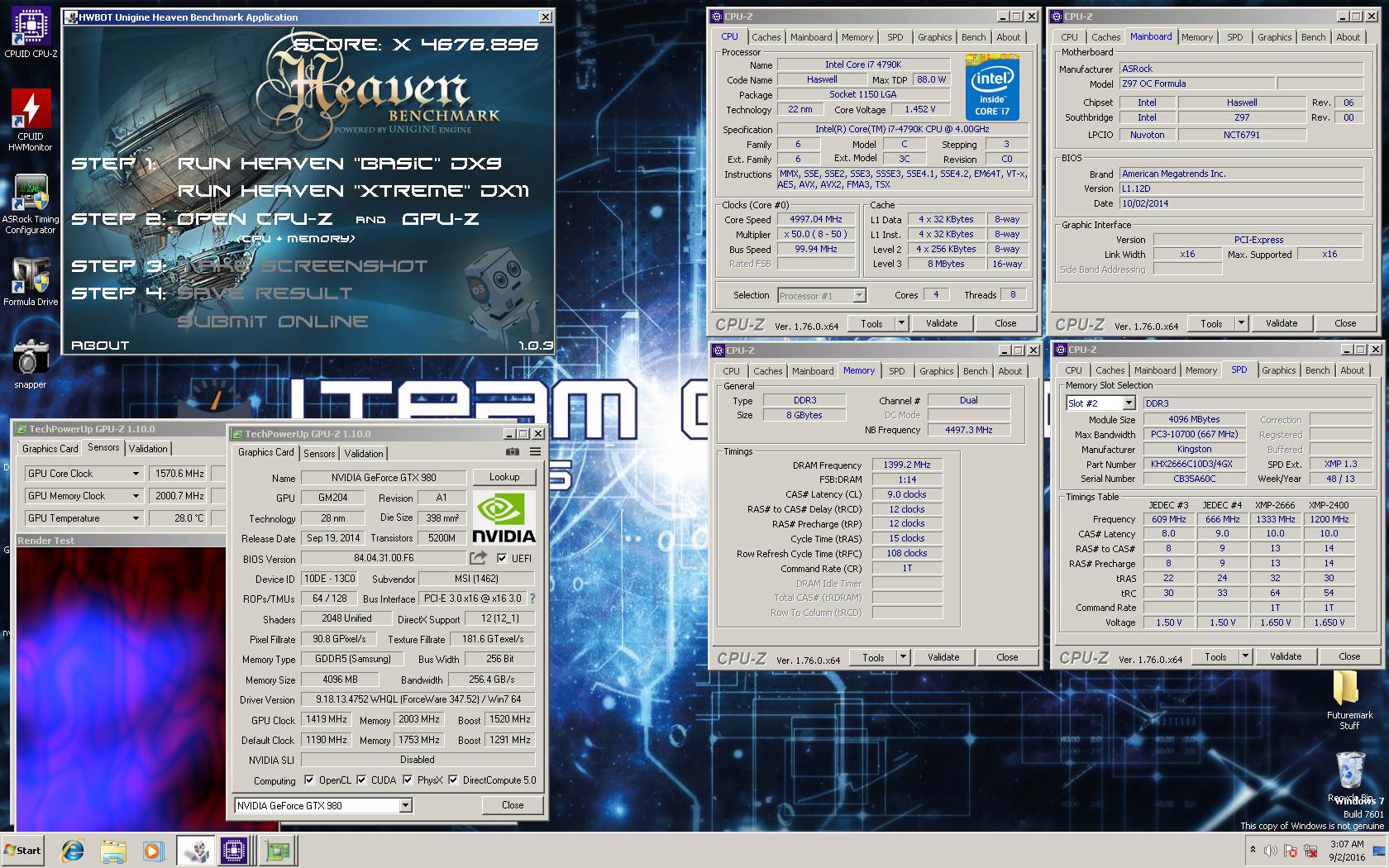1389x868 pixels.
Task: Toggle the OpenCL computing checkbox
Action: tap(309, 780)
